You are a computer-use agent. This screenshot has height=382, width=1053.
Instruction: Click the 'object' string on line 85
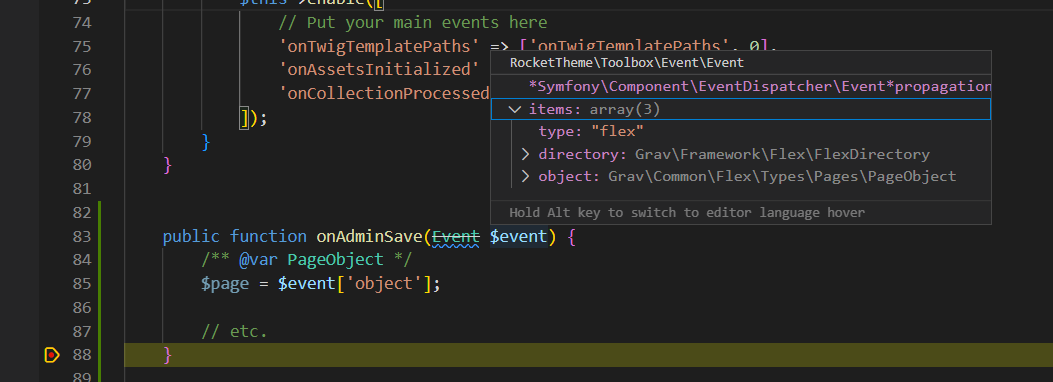click(x=383, y=284)
